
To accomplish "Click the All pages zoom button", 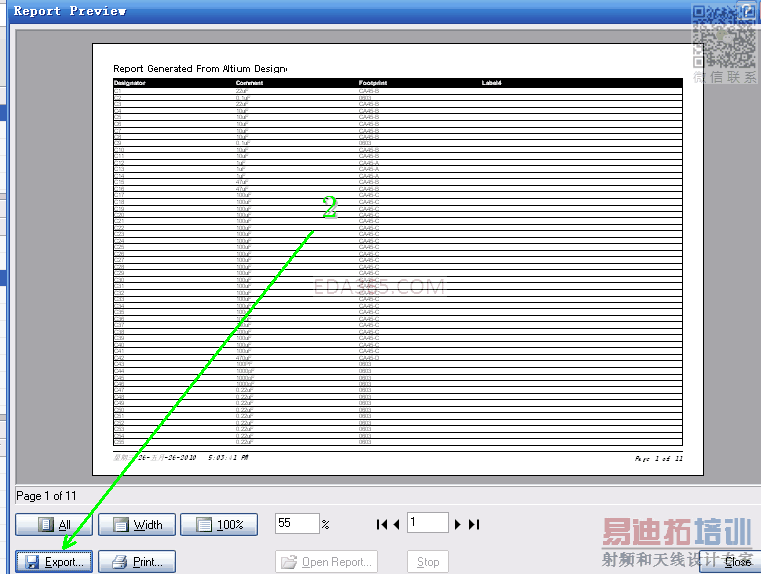I will click(x=54, y=525).
